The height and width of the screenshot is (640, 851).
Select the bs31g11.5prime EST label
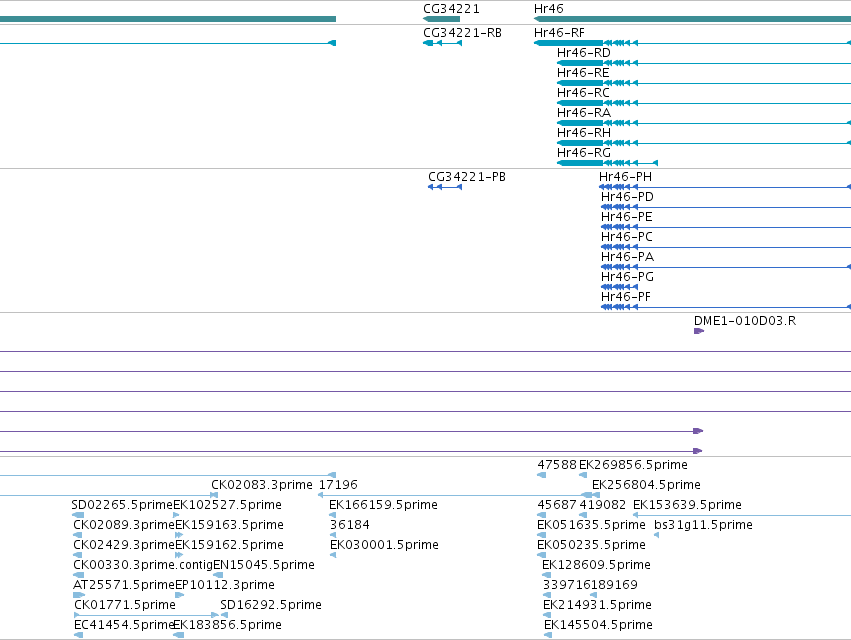tap(703, 524)
